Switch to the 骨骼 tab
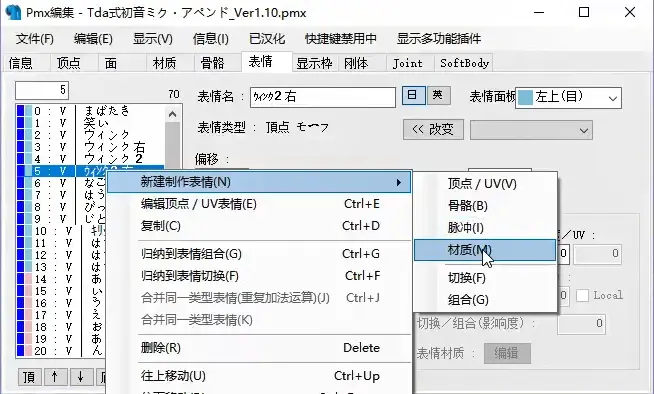This screenshot has width=654, height=394. [218, 63]
